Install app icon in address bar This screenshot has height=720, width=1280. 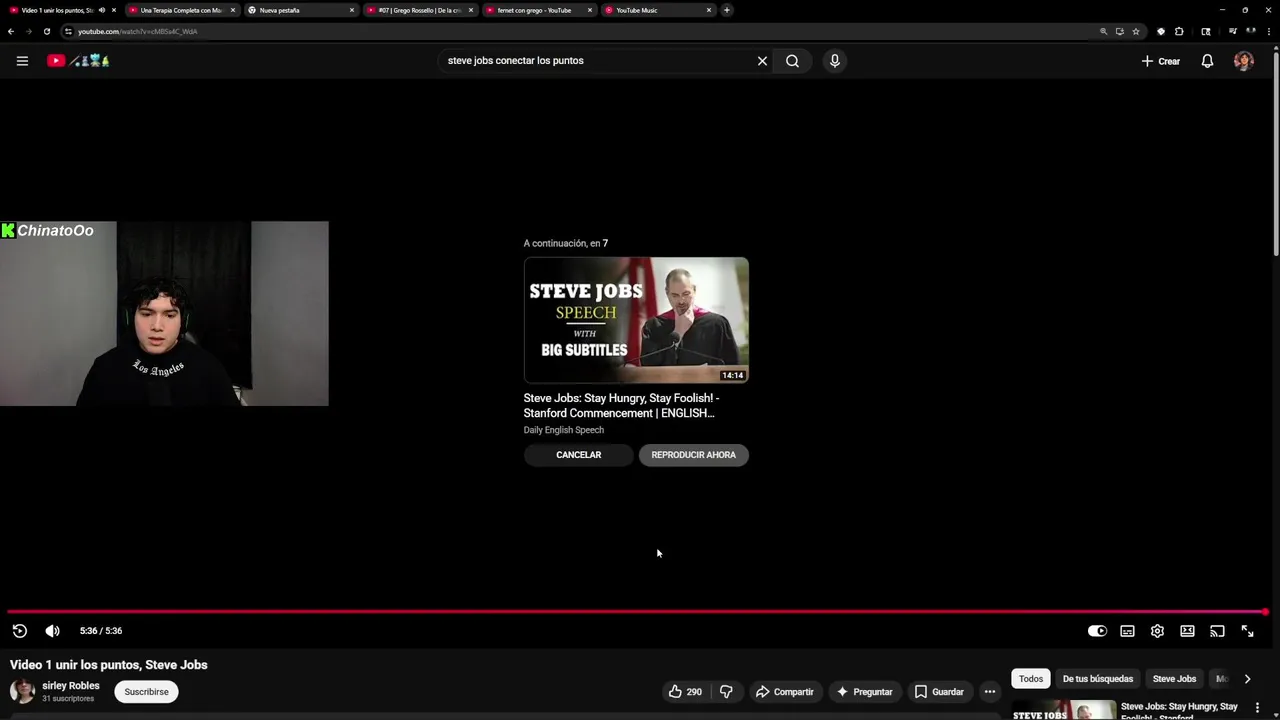pyautogui.click(x=1120, y=31)
